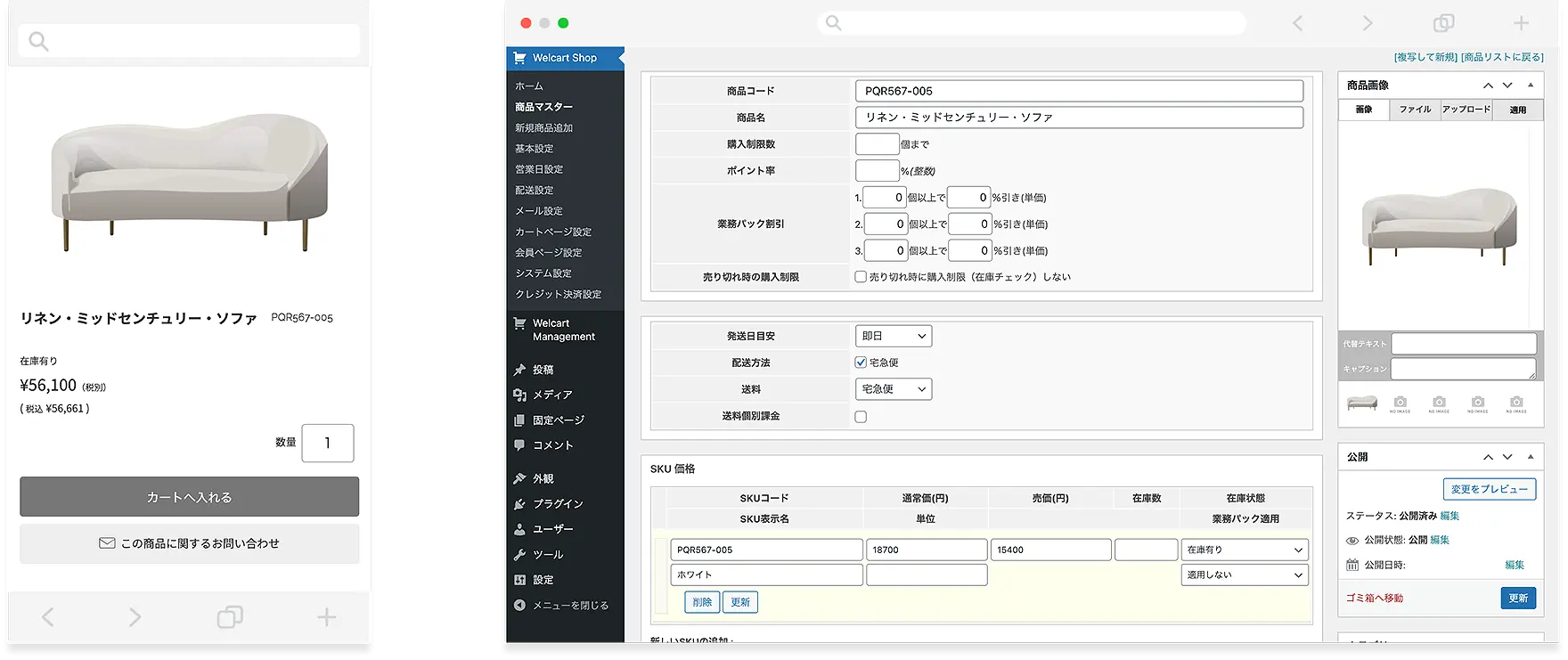Click the 数量 quantity field in shop preview
Viewport: 1568px width, 660px height.
pos(328,443)
